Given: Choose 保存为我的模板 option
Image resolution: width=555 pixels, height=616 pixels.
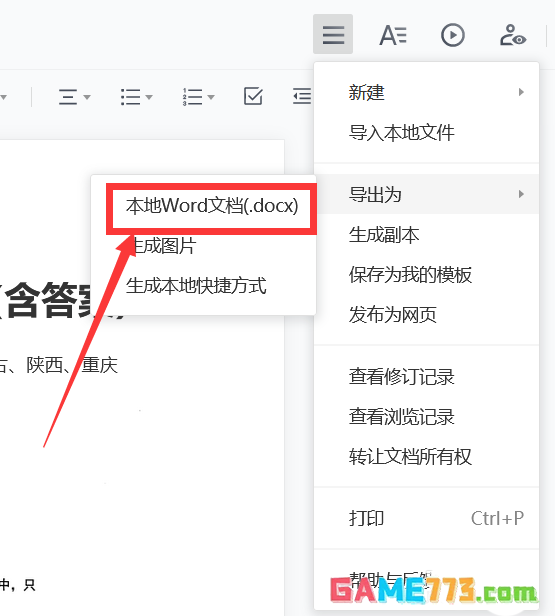Looking at the screenshot, I should [x=426, y=274].
